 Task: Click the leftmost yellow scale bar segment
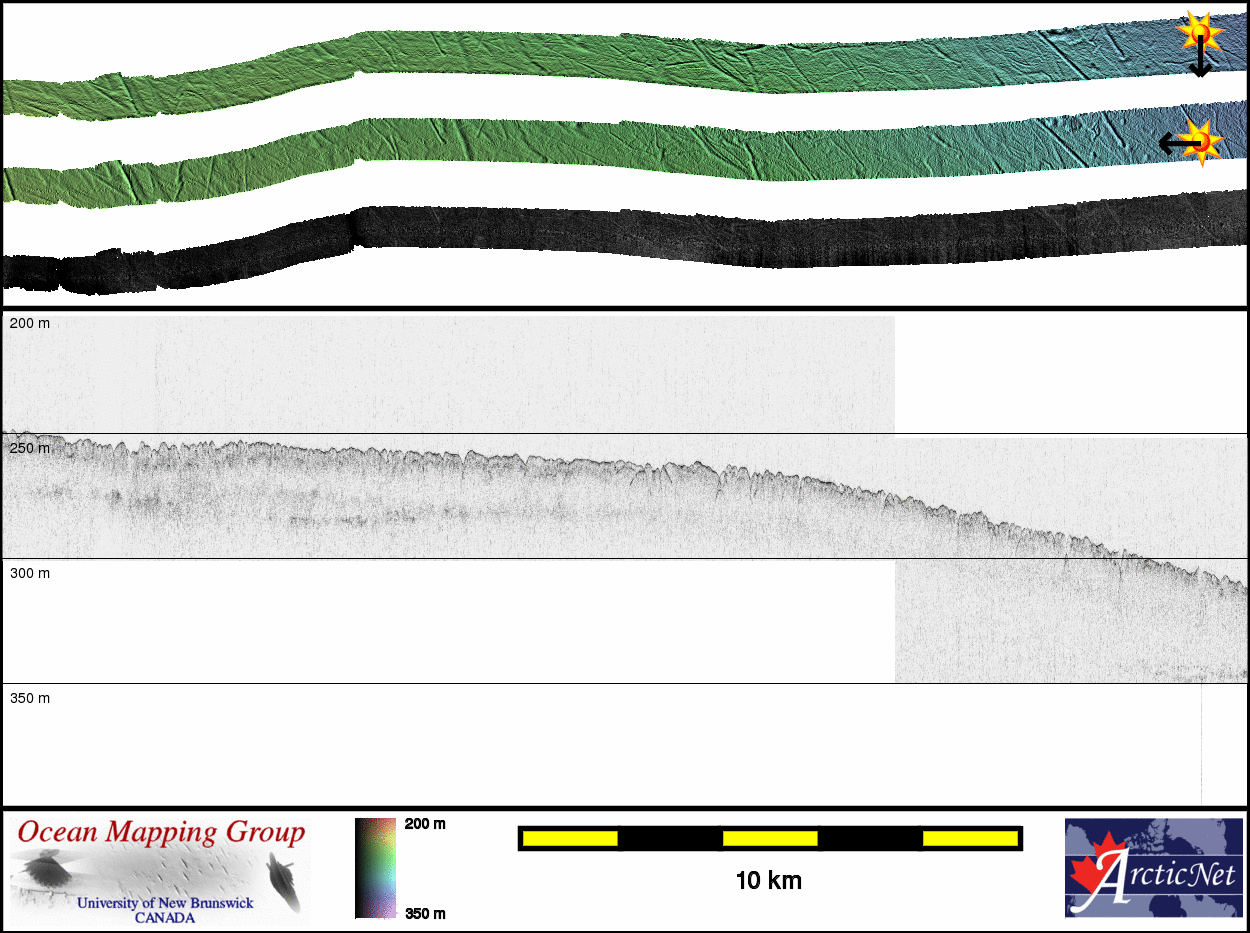pos(570,838)
